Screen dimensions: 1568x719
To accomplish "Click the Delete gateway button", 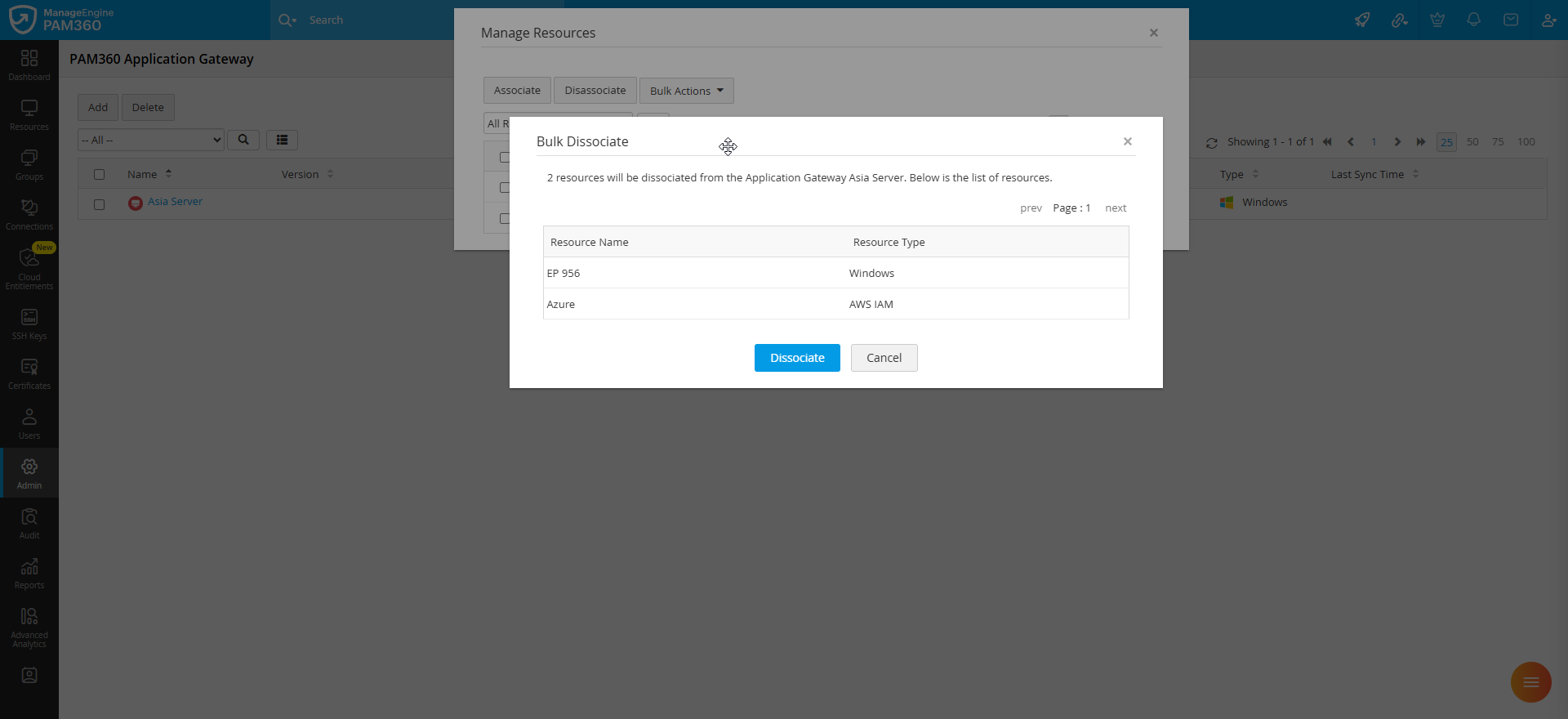I will click(x=148, y=107).
